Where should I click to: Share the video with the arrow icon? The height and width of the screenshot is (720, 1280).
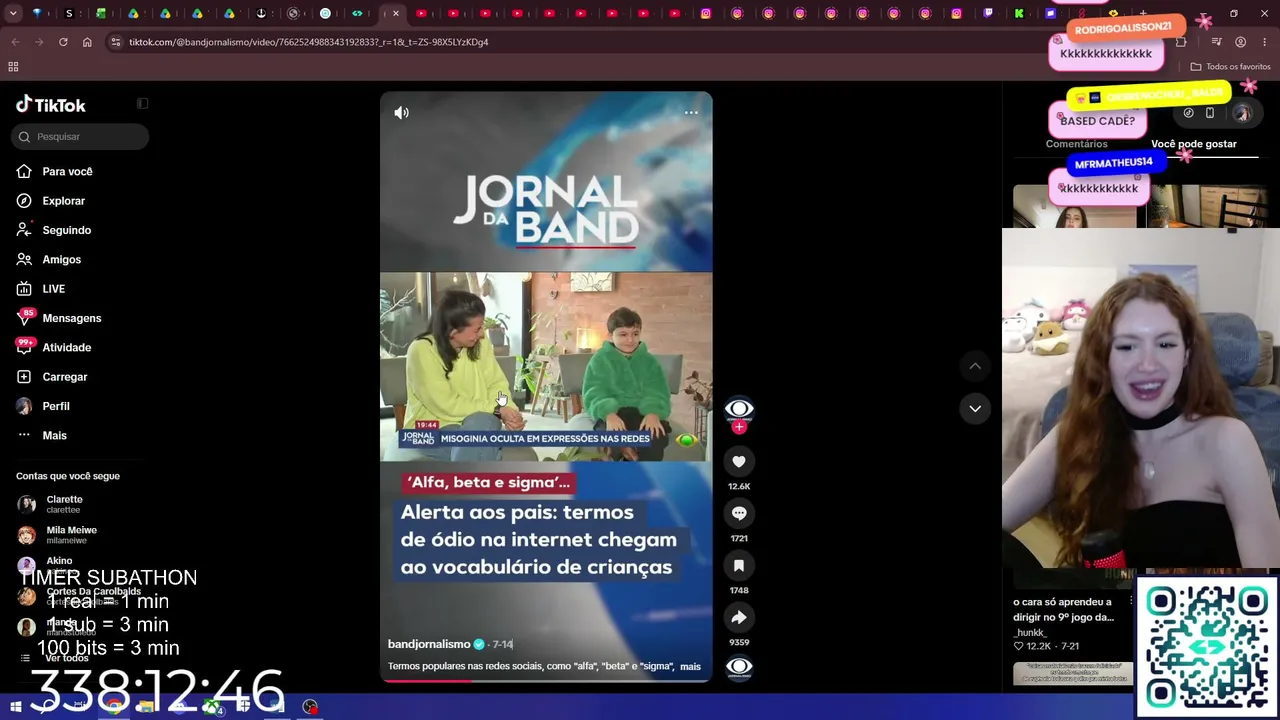point(739,617)
